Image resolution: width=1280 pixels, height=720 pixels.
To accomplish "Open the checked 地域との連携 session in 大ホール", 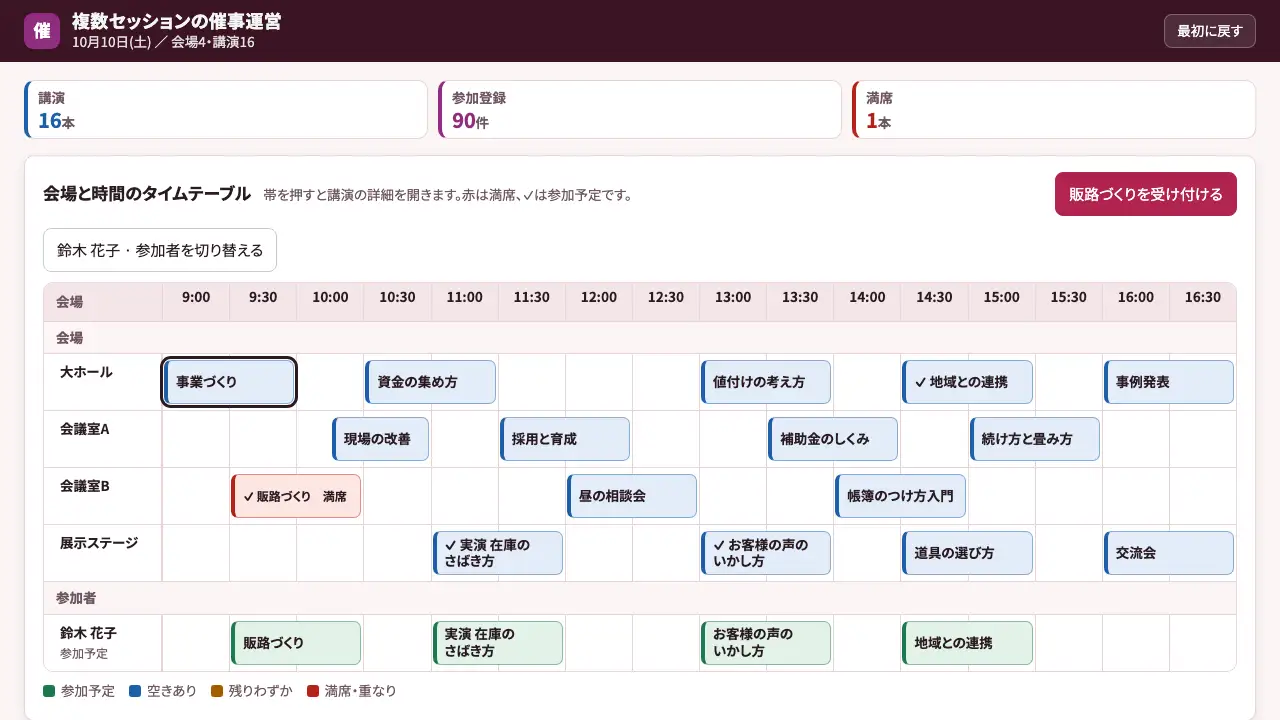I will pos(967,382).
